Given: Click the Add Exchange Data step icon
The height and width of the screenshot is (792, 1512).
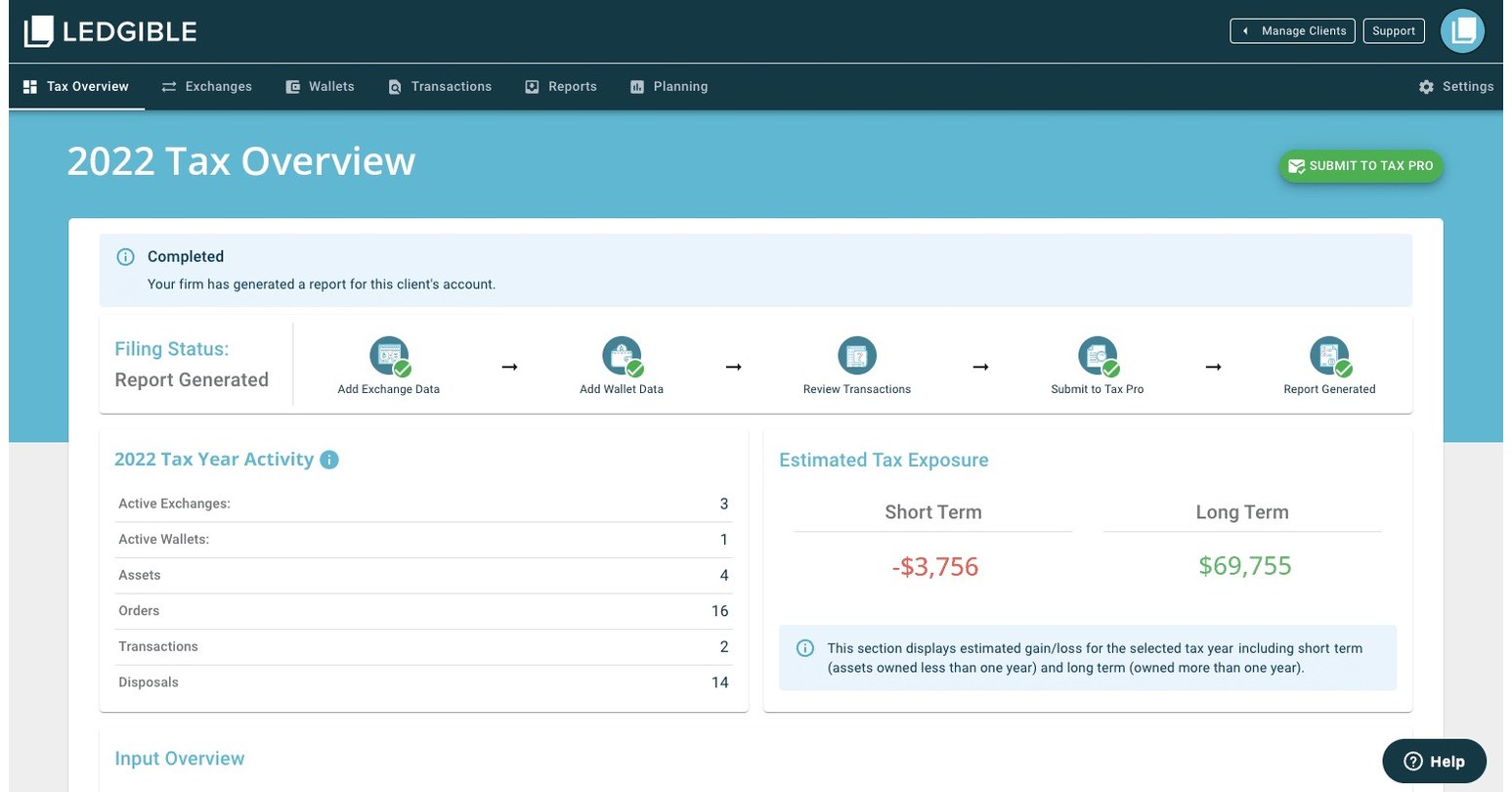Looking at the screenshot, I should [x=389, y=355].
